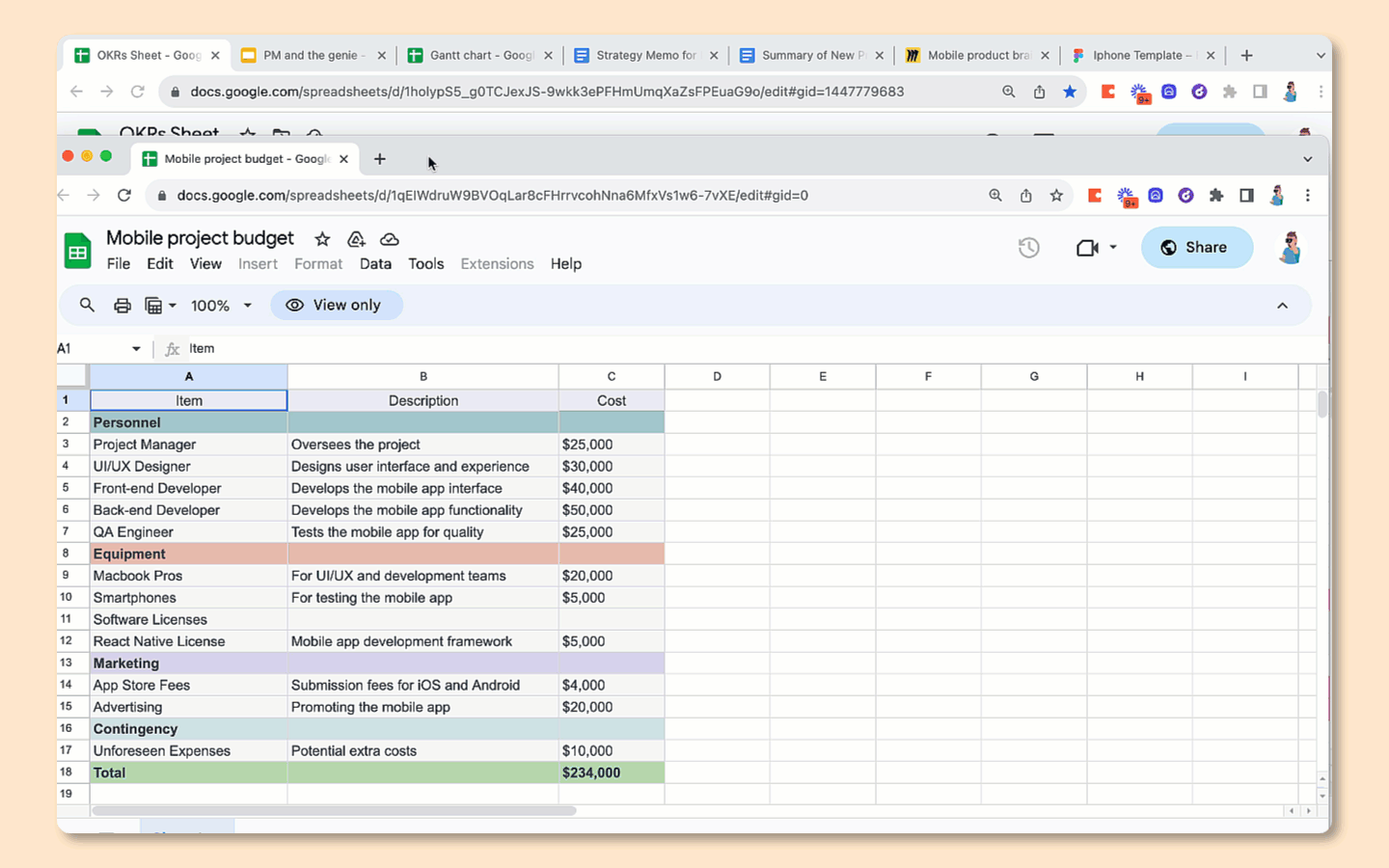1389x868 pixels.
Task: Toggle the View only mode button
Action: [336, 305]
